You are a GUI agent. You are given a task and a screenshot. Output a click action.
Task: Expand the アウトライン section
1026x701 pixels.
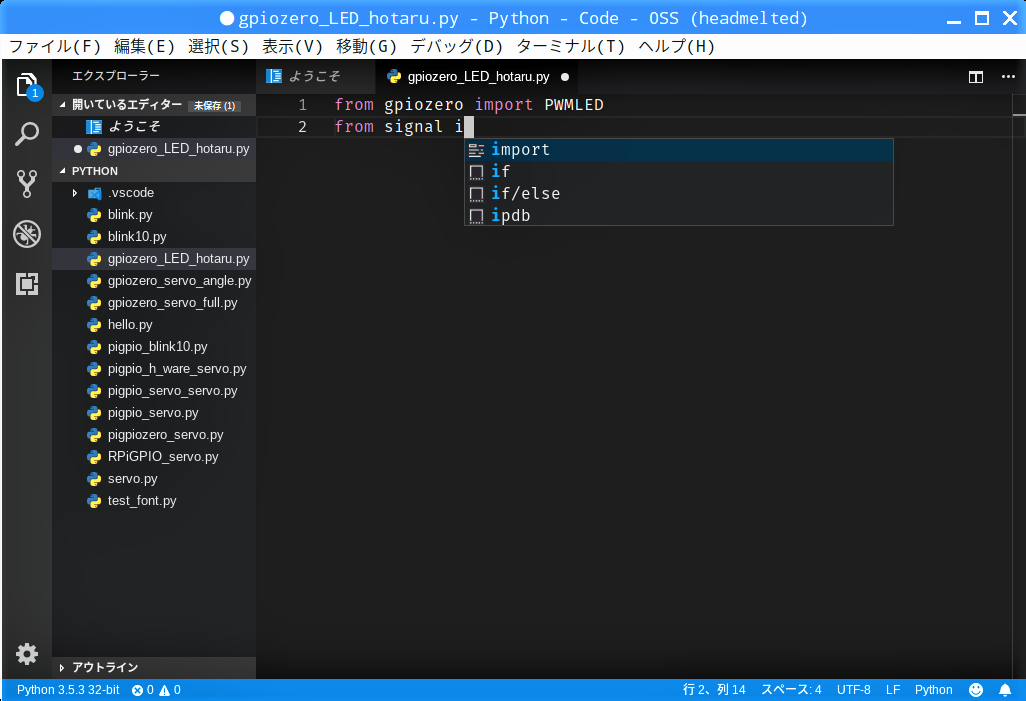(x=62, y=668)
